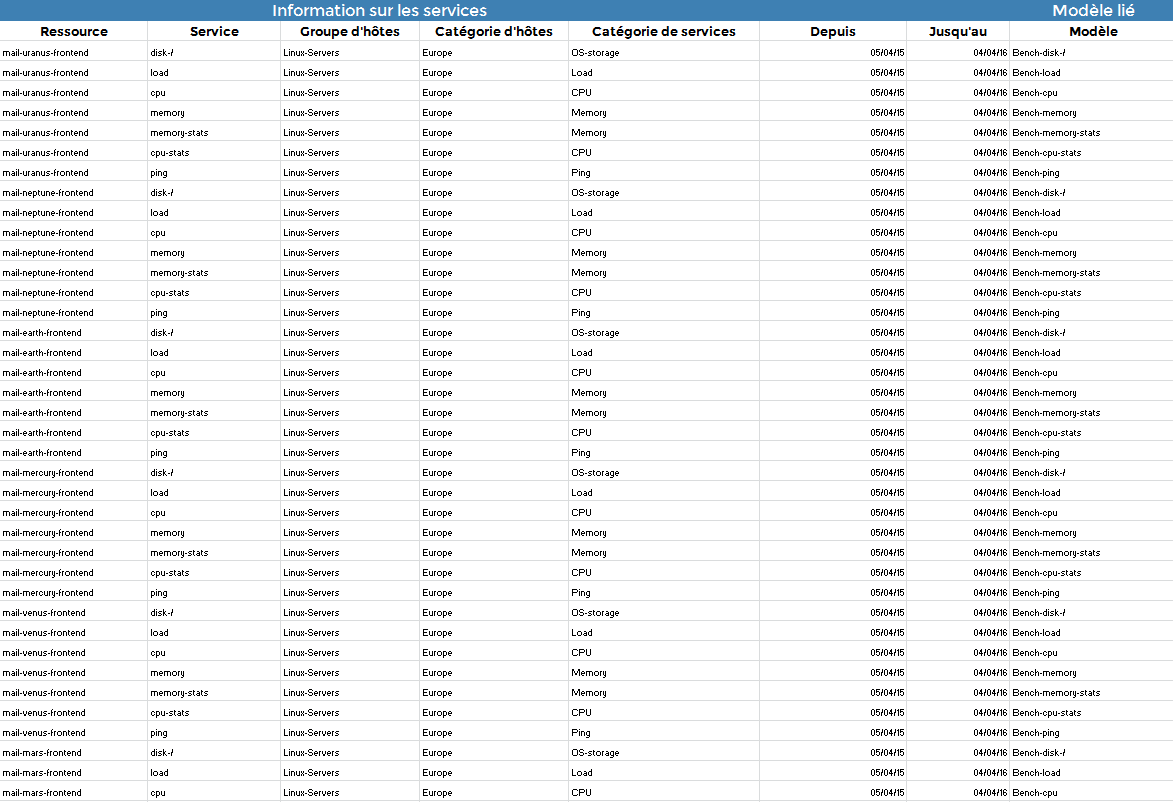Image resolution: width=1173 pixels, height=802 pixels.
Task: Click Load category cell for mail-earth-frontend
Action: pos(582,353)
